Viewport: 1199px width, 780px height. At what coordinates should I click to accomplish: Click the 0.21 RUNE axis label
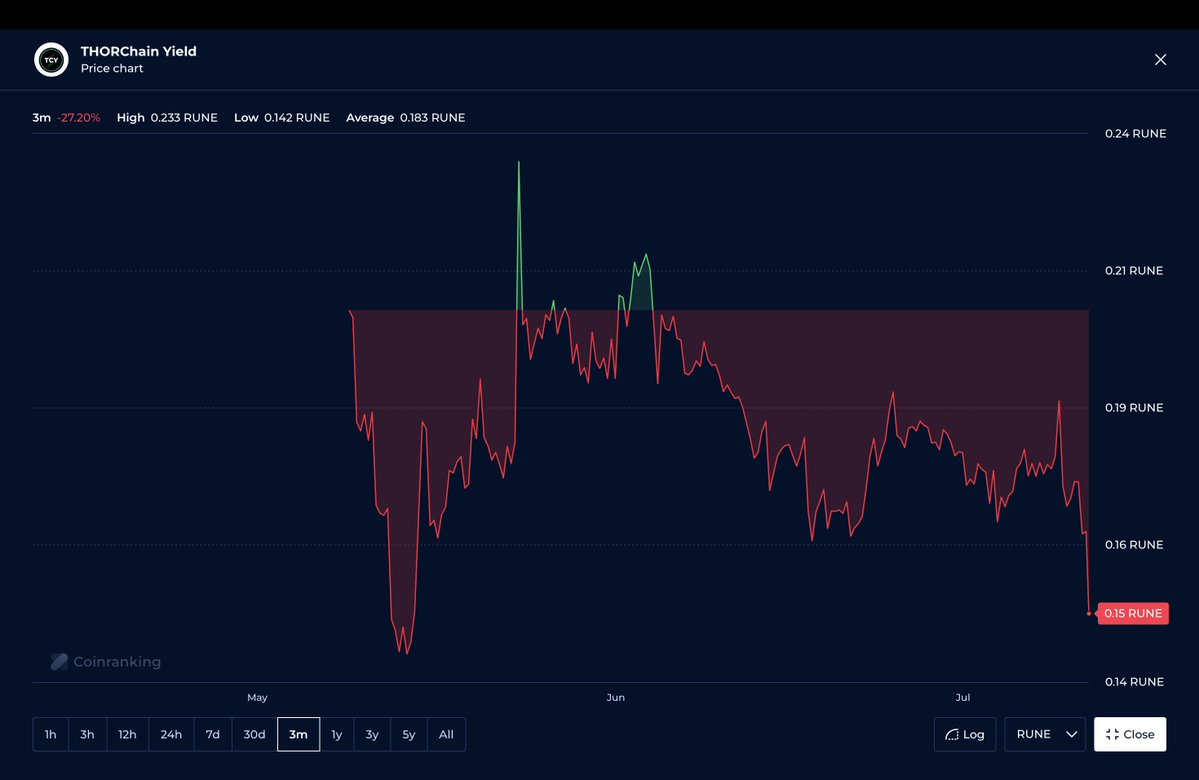(x=1134, y=271)
